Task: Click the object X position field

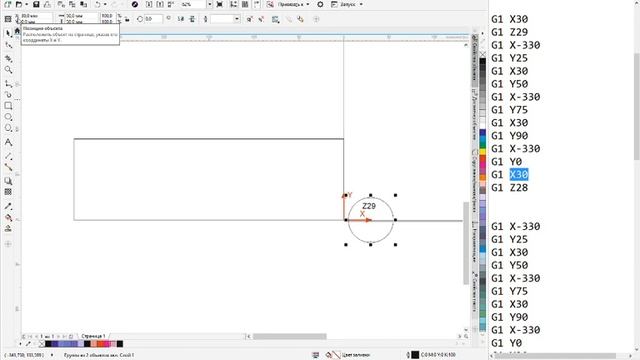Action: click(x=36, y=16)
